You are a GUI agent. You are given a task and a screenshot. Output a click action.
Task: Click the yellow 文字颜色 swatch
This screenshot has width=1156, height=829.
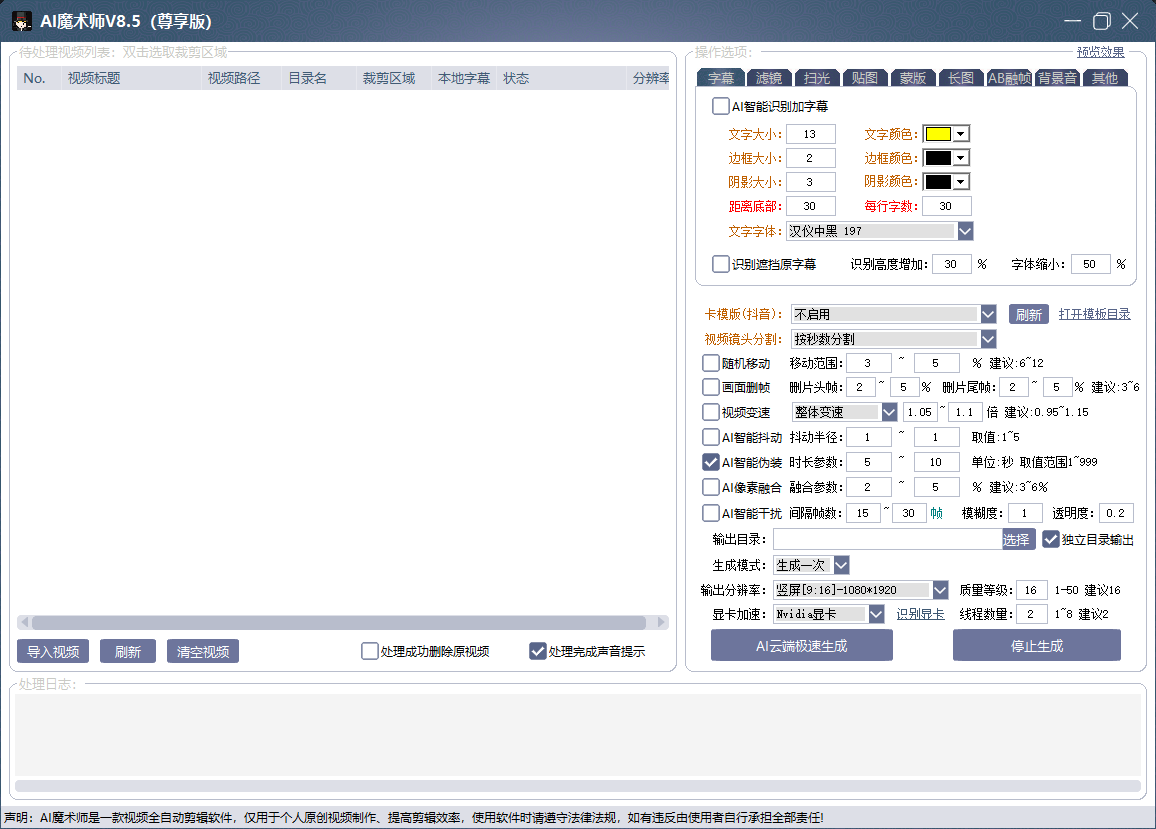937,134
